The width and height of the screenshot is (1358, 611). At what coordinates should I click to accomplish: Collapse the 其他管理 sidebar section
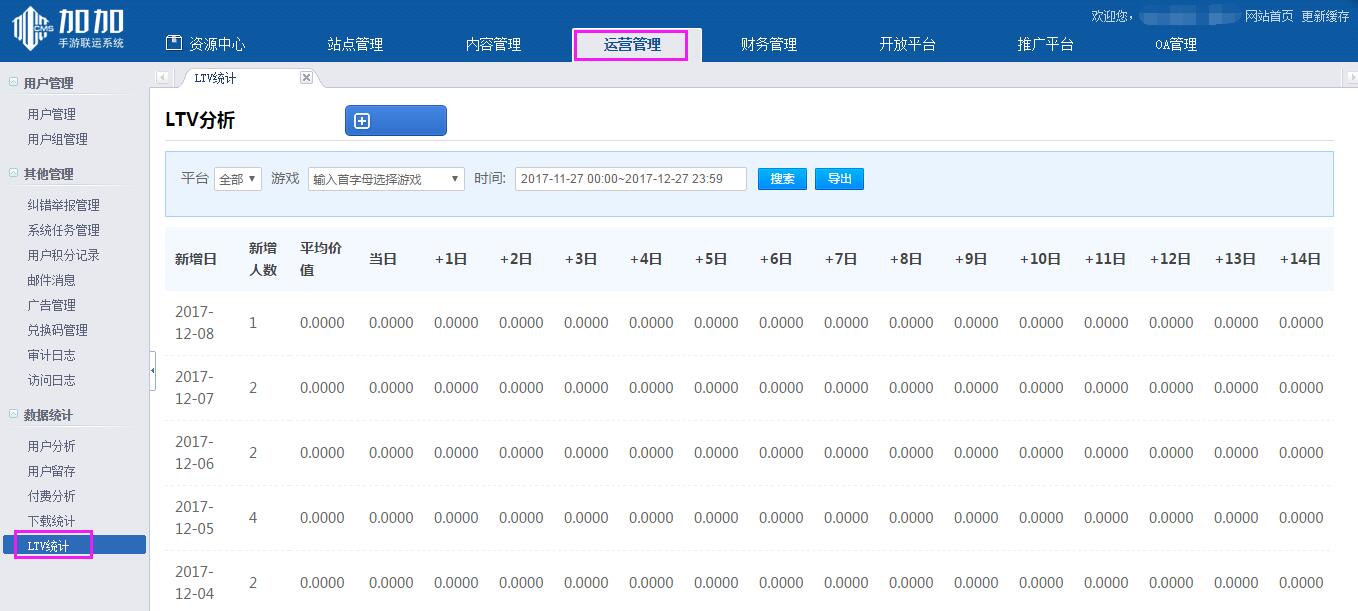click(x=13, y=174)
